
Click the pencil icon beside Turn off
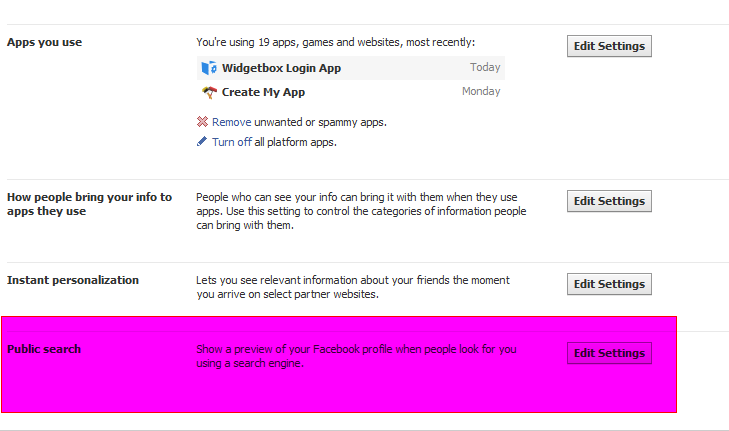(203, 142)
